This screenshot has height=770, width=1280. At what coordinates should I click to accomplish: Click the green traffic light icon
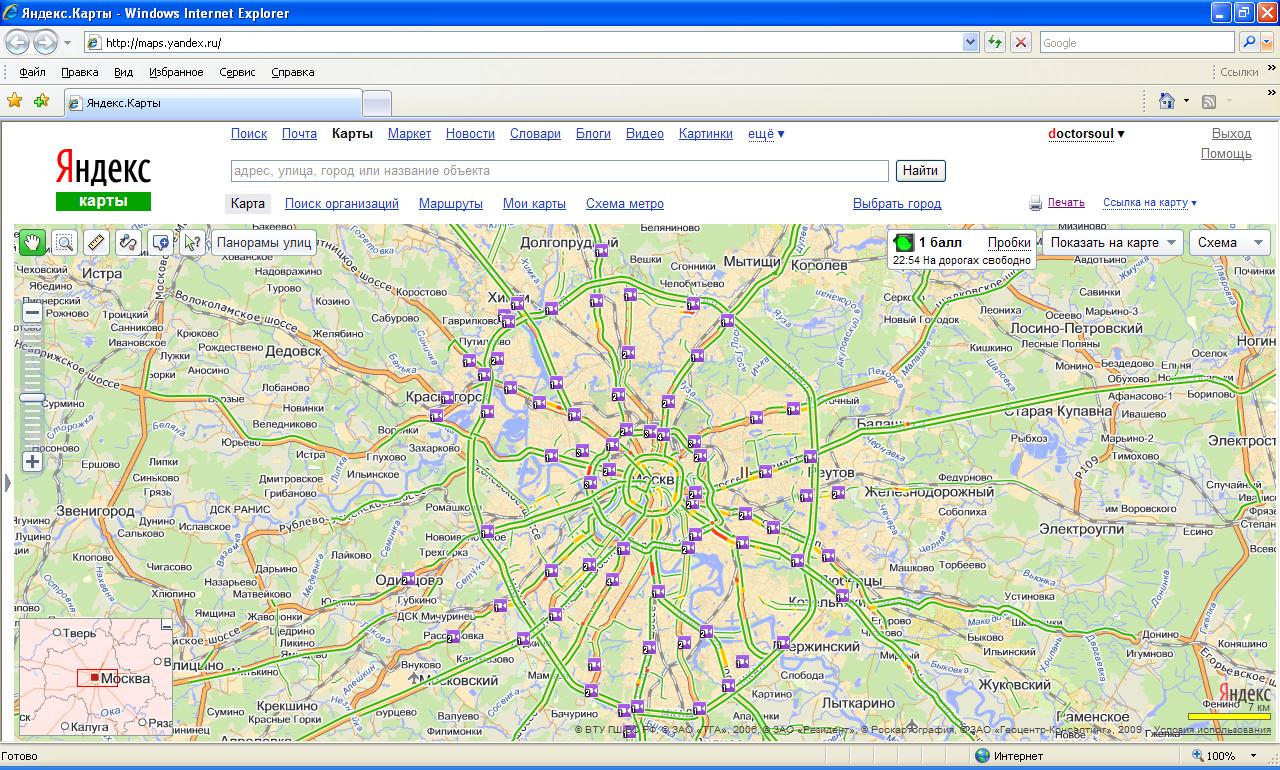click(x=904, y=243)
